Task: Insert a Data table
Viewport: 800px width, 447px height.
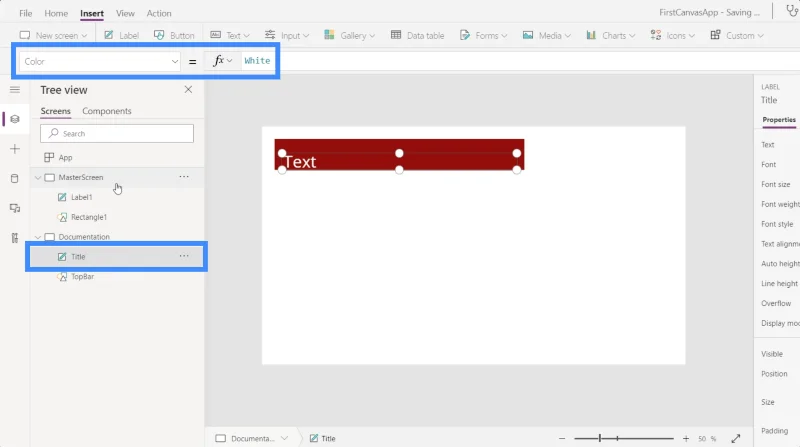Action: 417,35
